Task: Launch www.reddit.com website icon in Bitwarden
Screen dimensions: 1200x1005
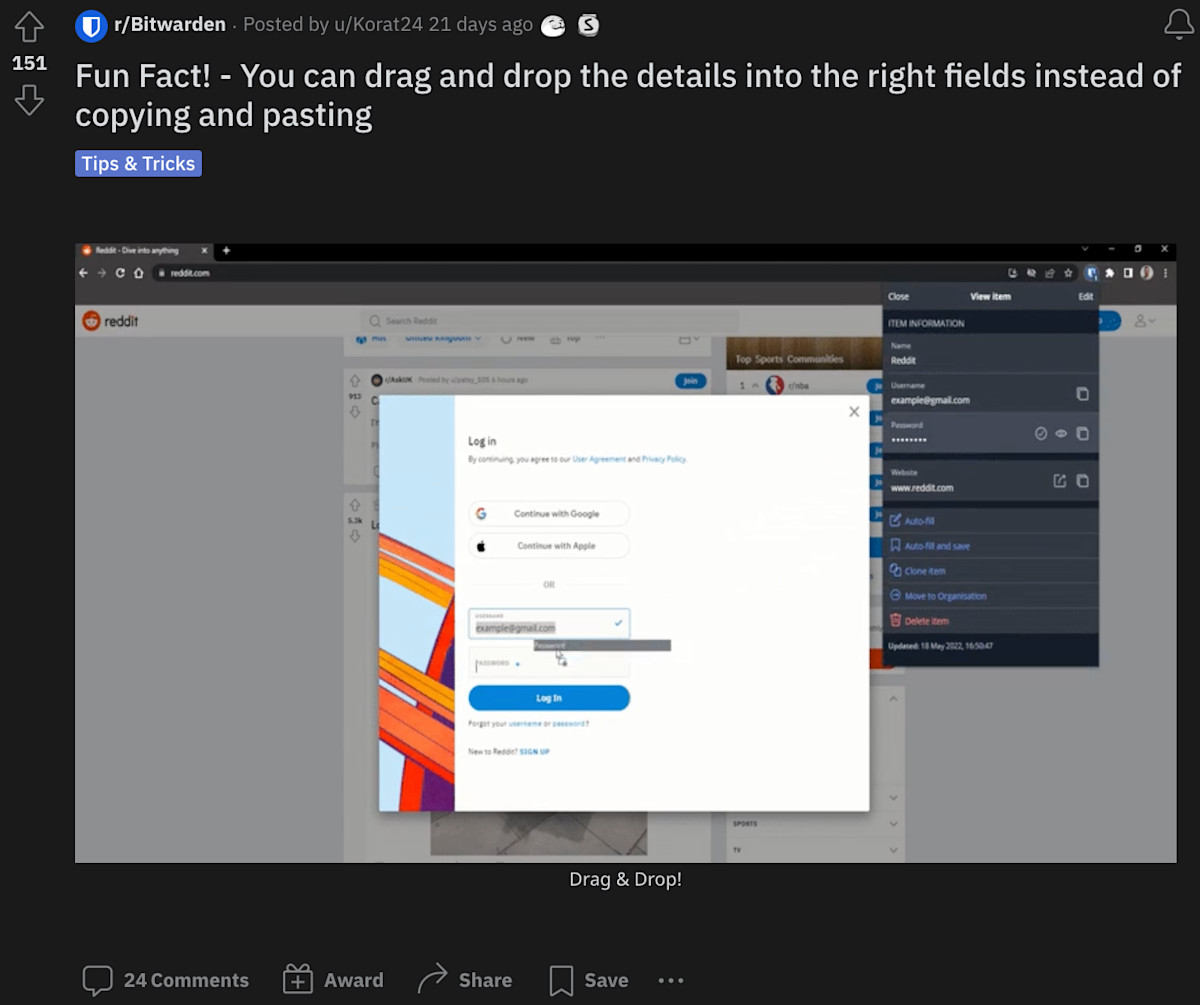Action: click(1060, 481)
